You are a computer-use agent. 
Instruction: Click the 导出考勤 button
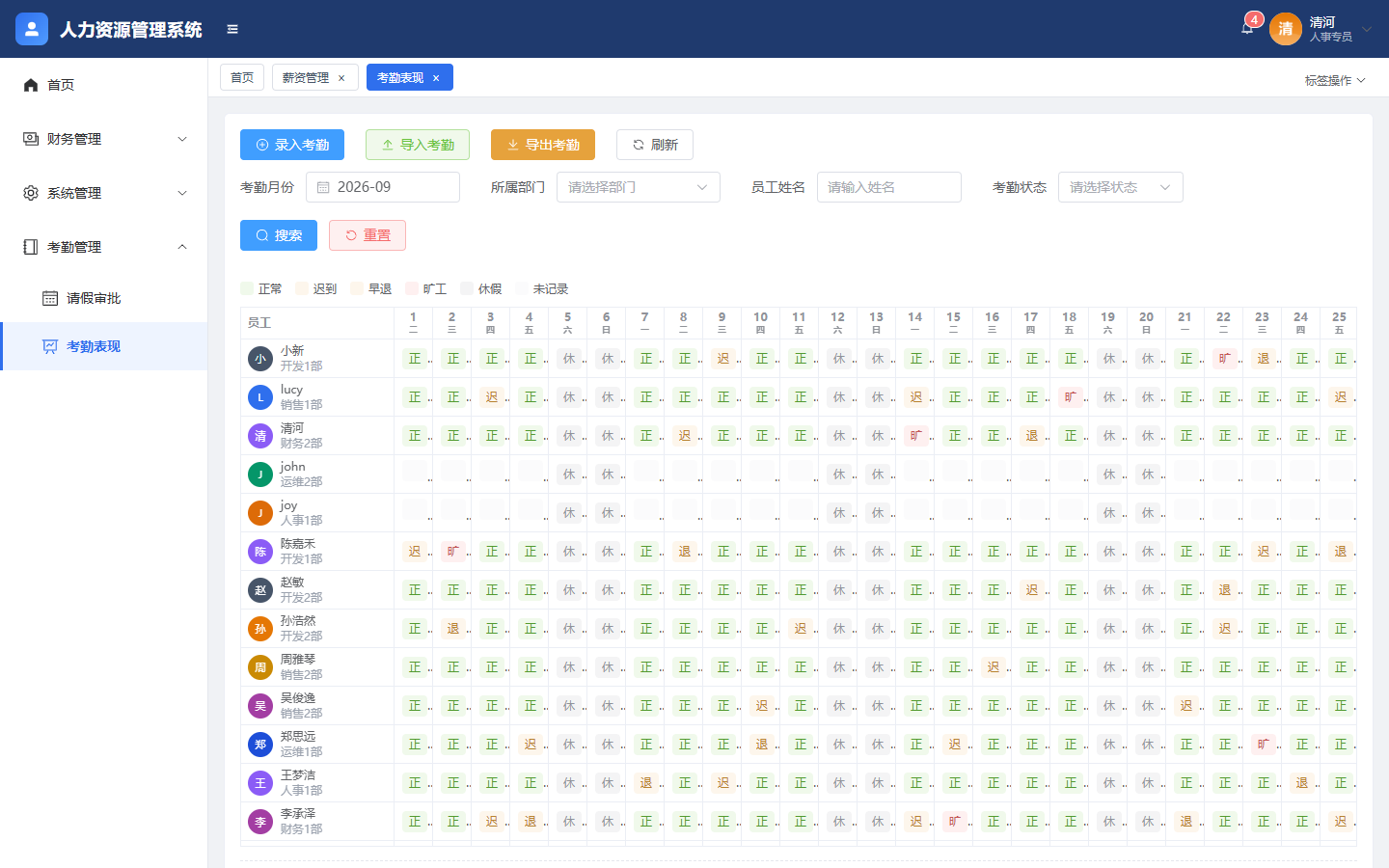tap(543, 145)
